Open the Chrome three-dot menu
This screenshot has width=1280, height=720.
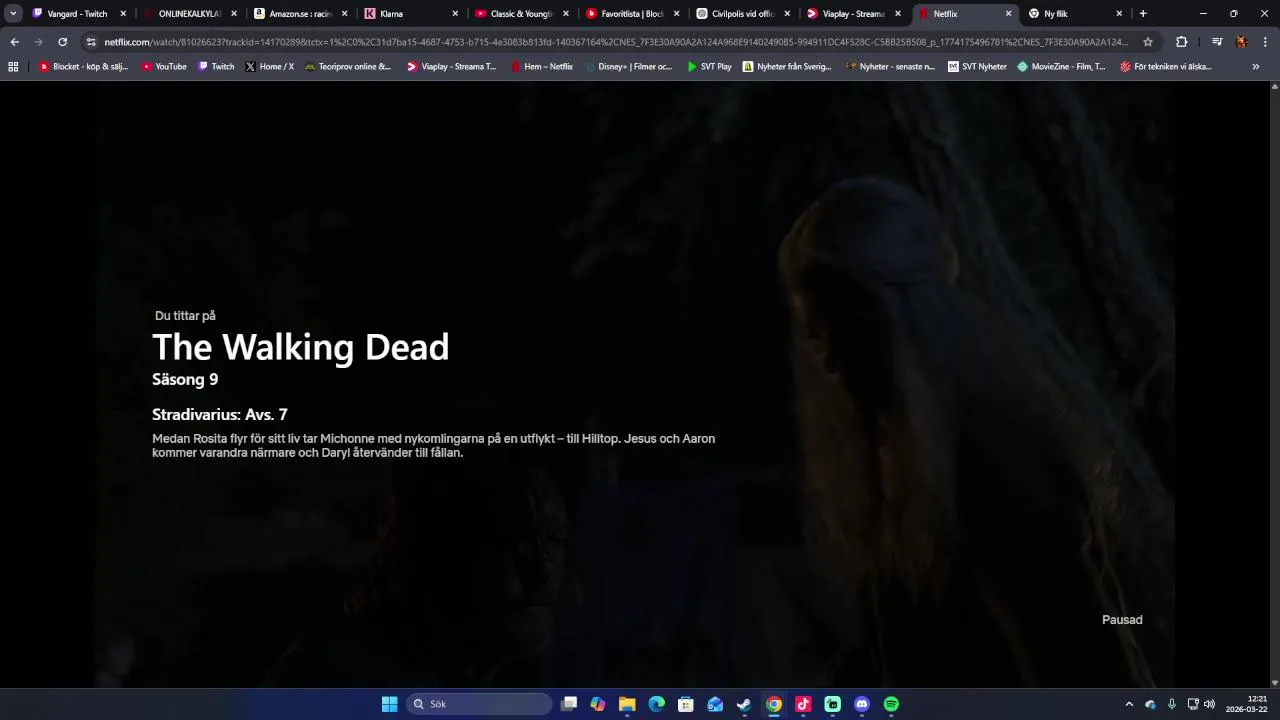coord(1264,42)
